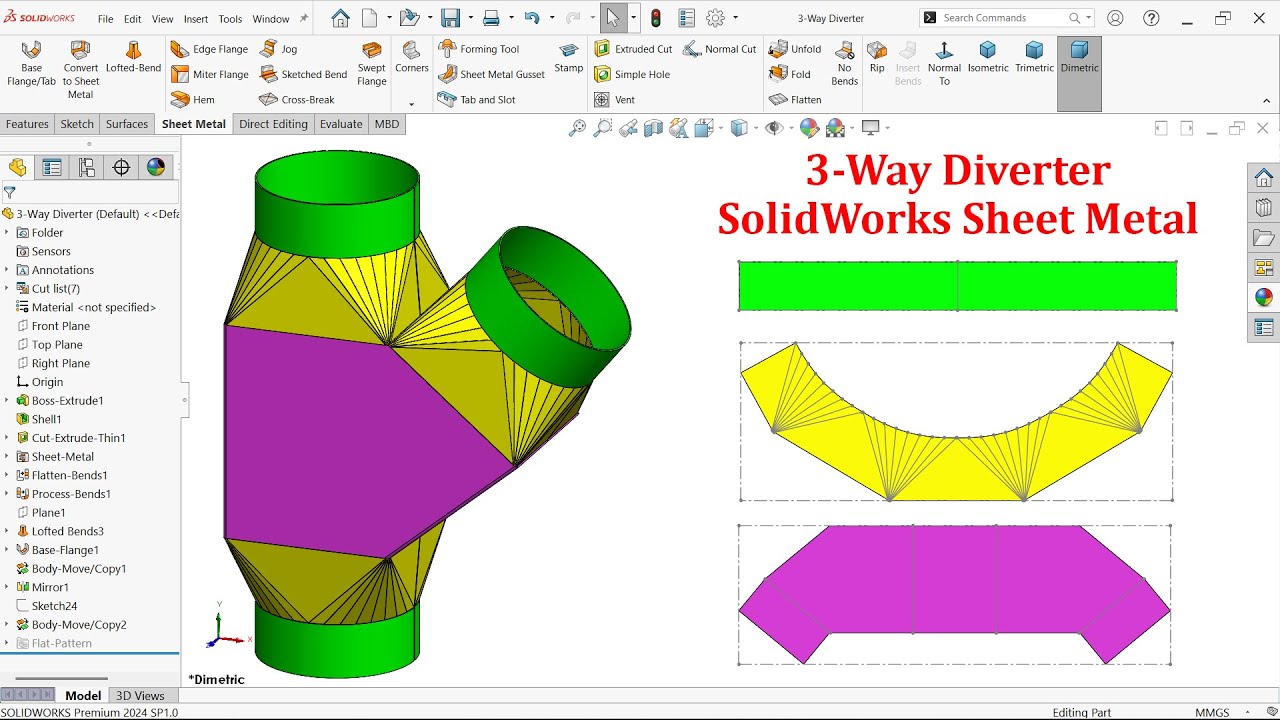Expand the Cut list(7) node
The image size is (1280, 720).
click(x=6, y=288)
